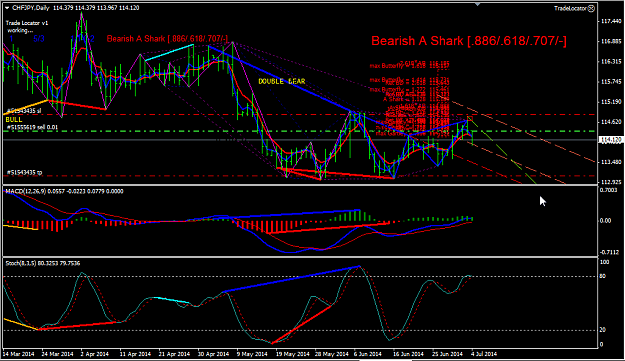Screen dimensions: 625x361
Task: Click price axis value 116.885
Action: (x=610, y=41)
